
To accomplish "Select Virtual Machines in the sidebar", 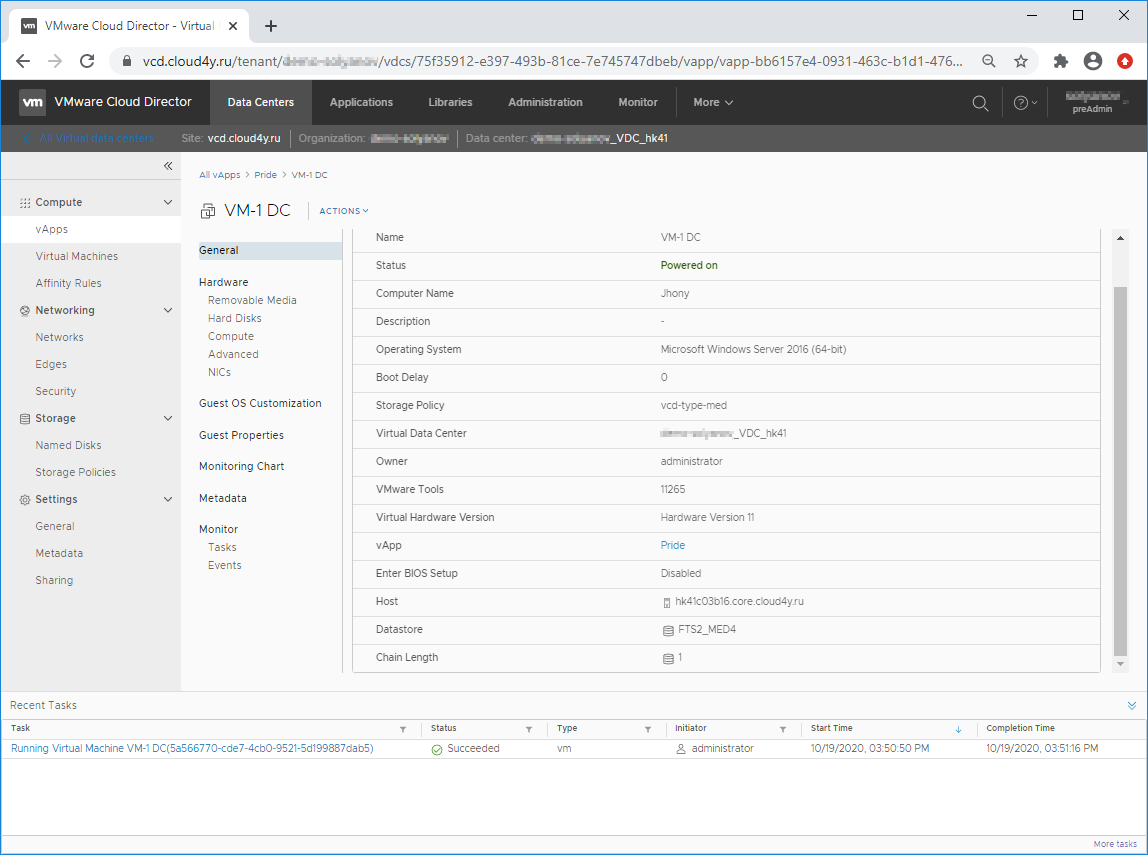I will click(x=76, y=256).
